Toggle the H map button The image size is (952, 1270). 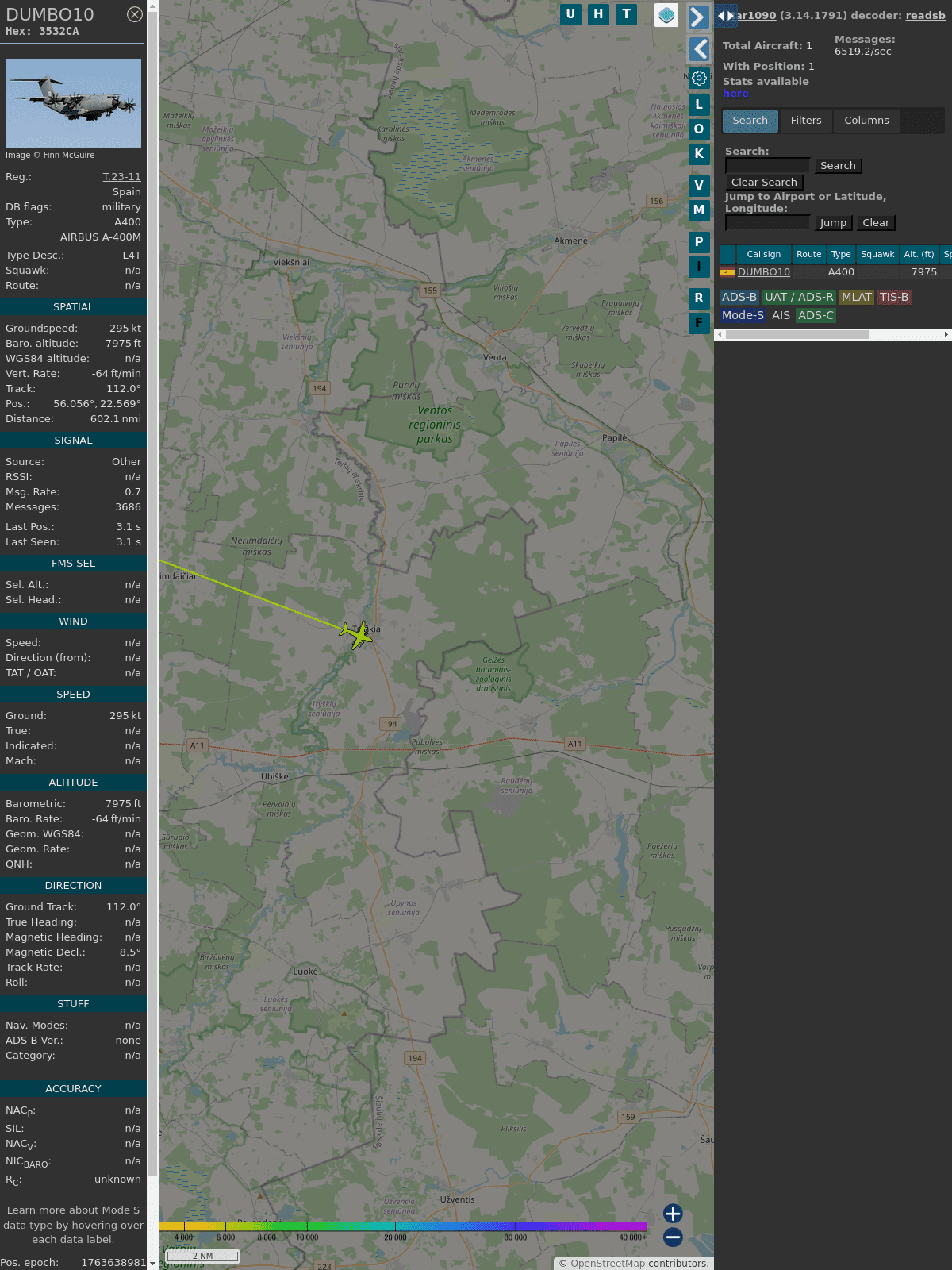pyautogui.click(x=598, y=14)
